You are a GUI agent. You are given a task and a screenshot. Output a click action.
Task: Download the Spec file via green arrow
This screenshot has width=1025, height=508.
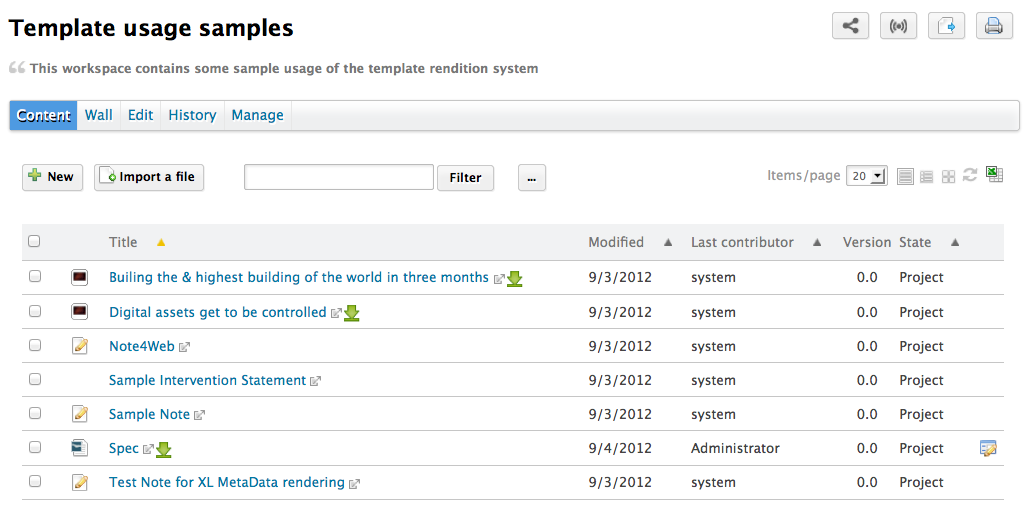click(164, 449)
